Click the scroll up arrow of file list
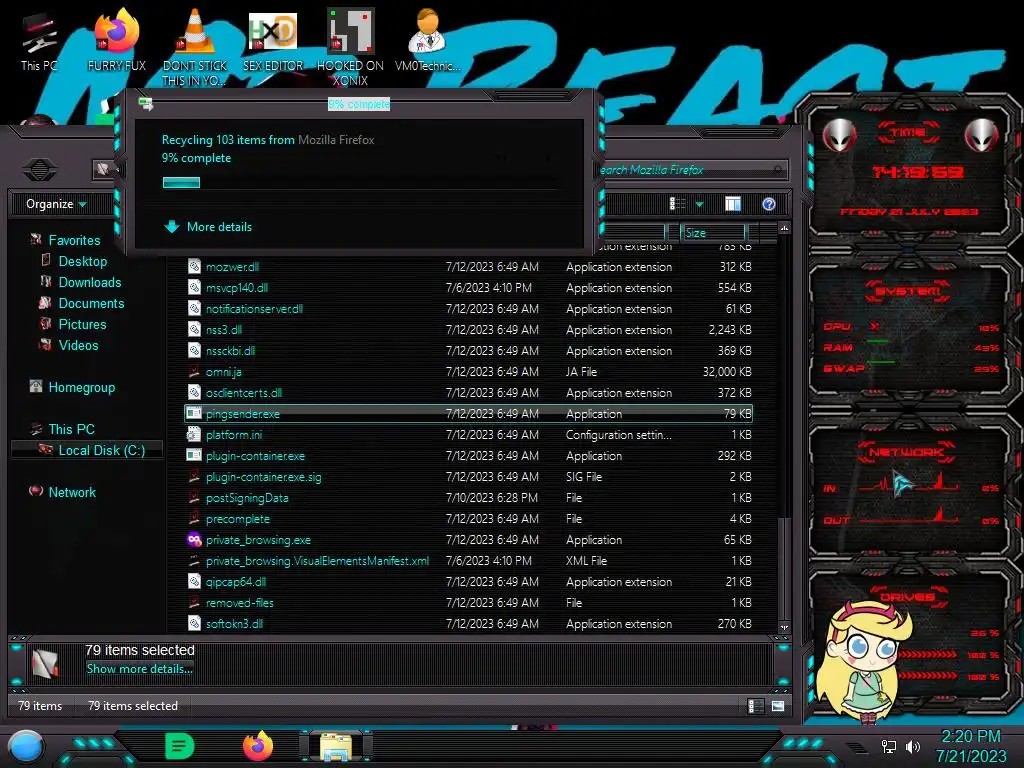This screenshot has width=1024, height=768. (x=784, y=228)
